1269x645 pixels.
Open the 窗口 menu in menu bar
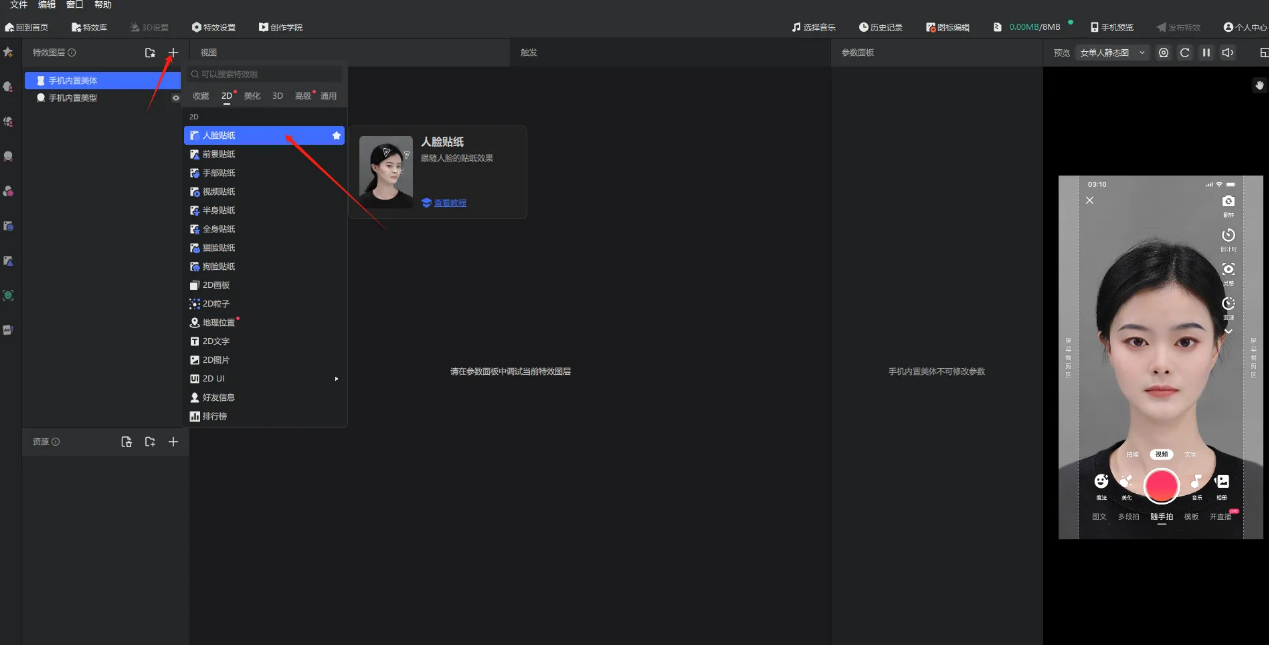pyautogui.click(x=75, y=5)
